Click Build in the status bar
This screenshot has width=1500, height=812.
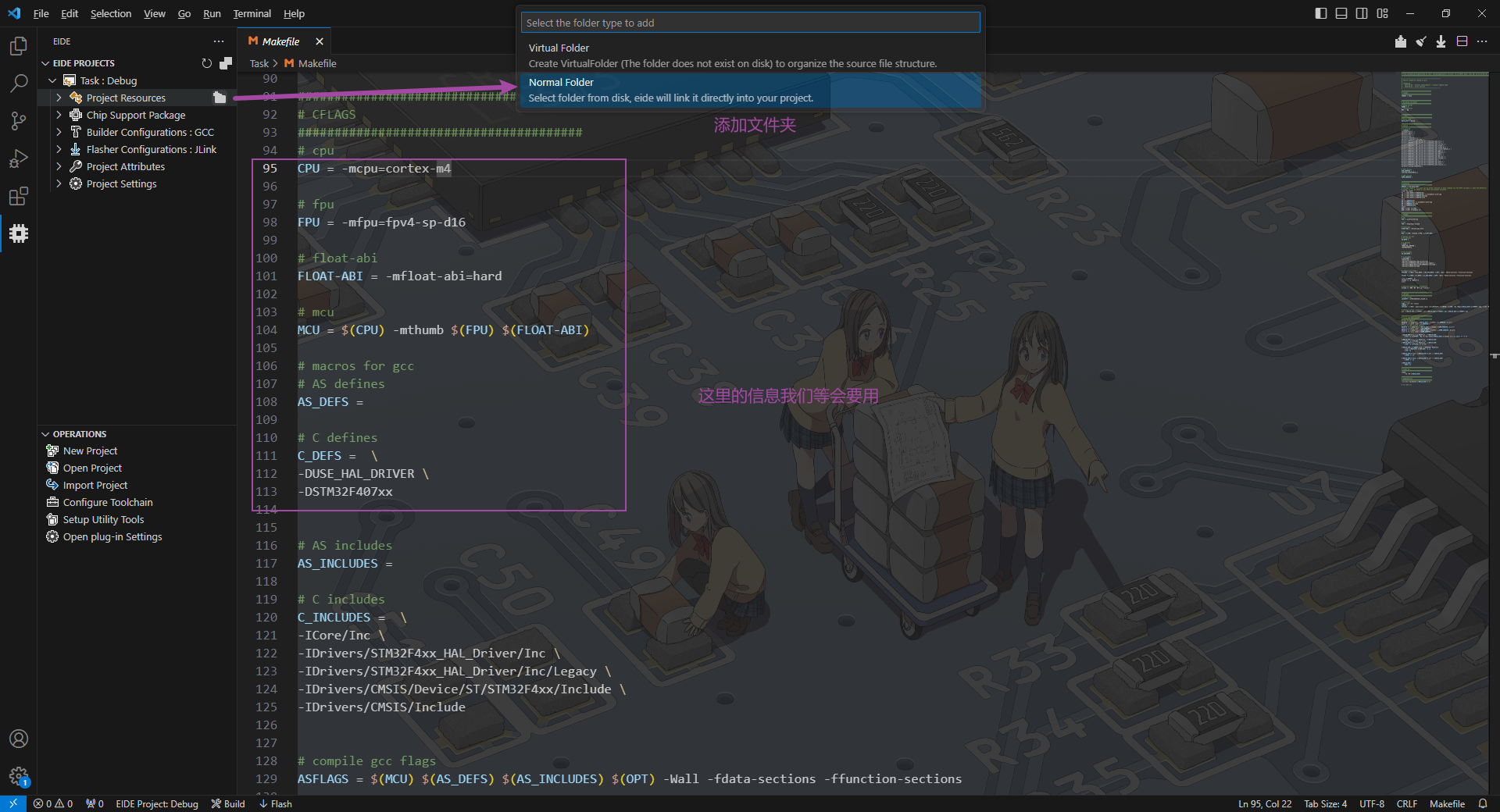coord(228,803)
